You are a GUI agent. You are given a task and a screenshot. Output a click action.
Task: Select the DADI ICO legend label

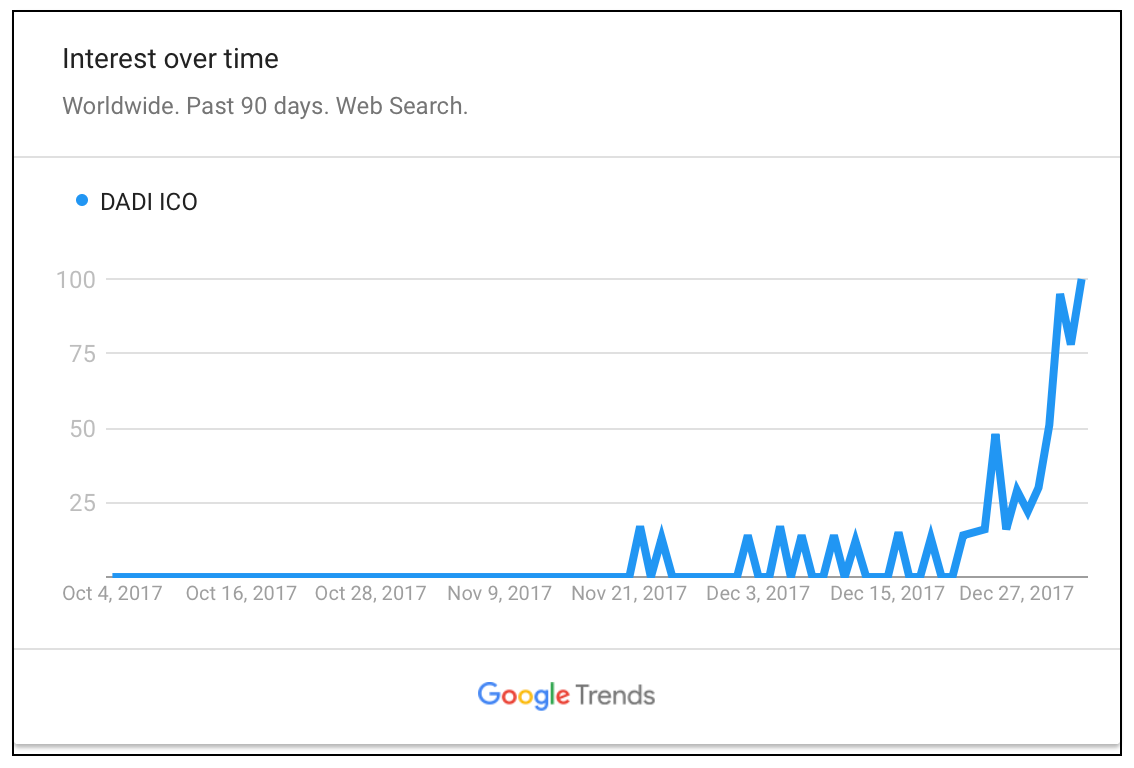tap(148, 202)
